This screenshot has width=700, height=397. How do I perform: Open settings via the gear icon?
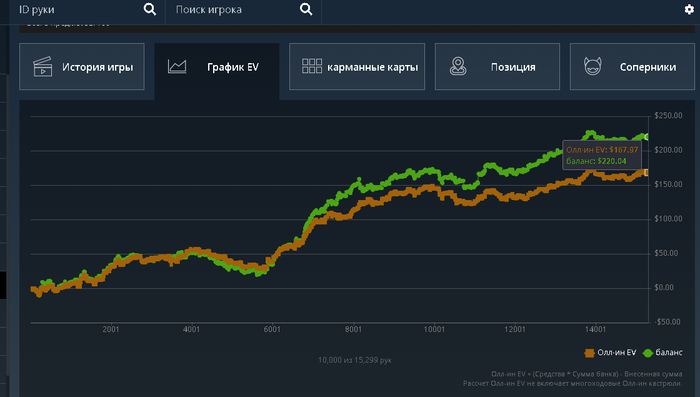click(x=689, y=9)
